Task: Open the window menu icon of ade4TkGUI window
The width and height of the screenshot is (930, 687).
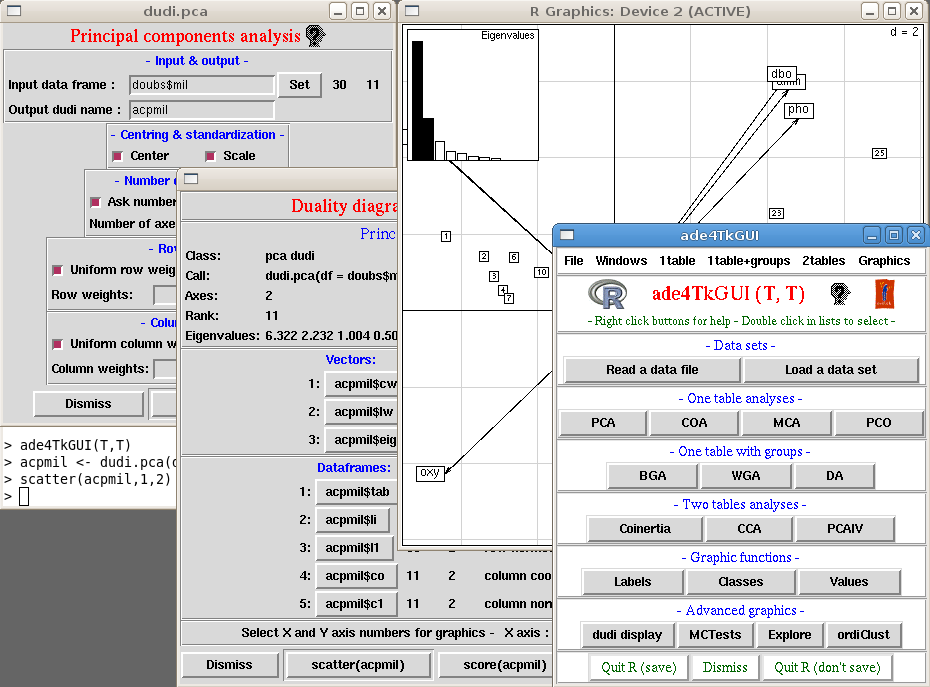Action: (x=567, y=235)
